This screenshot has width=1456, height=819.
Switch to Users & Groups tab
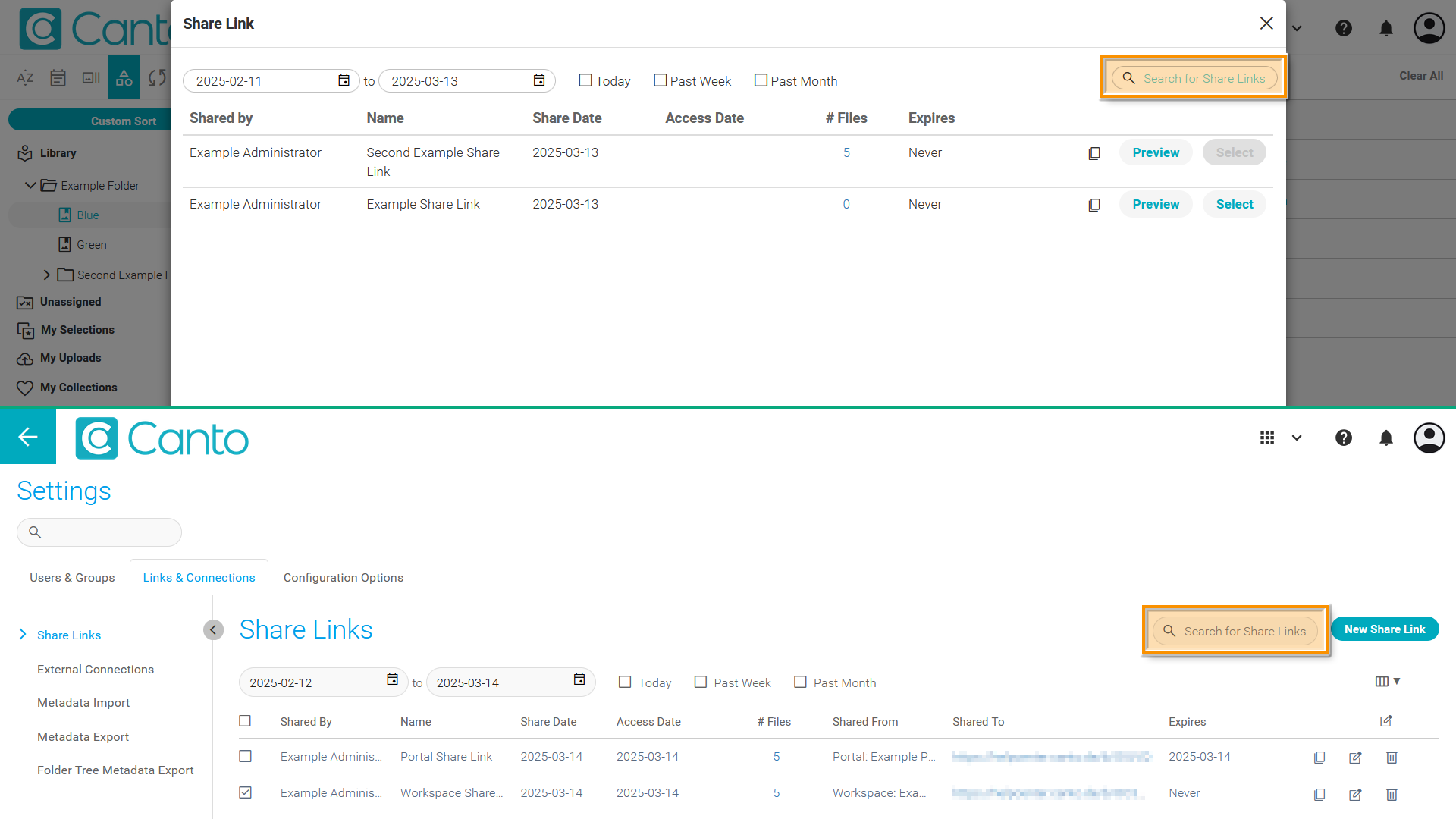(72, 577)
